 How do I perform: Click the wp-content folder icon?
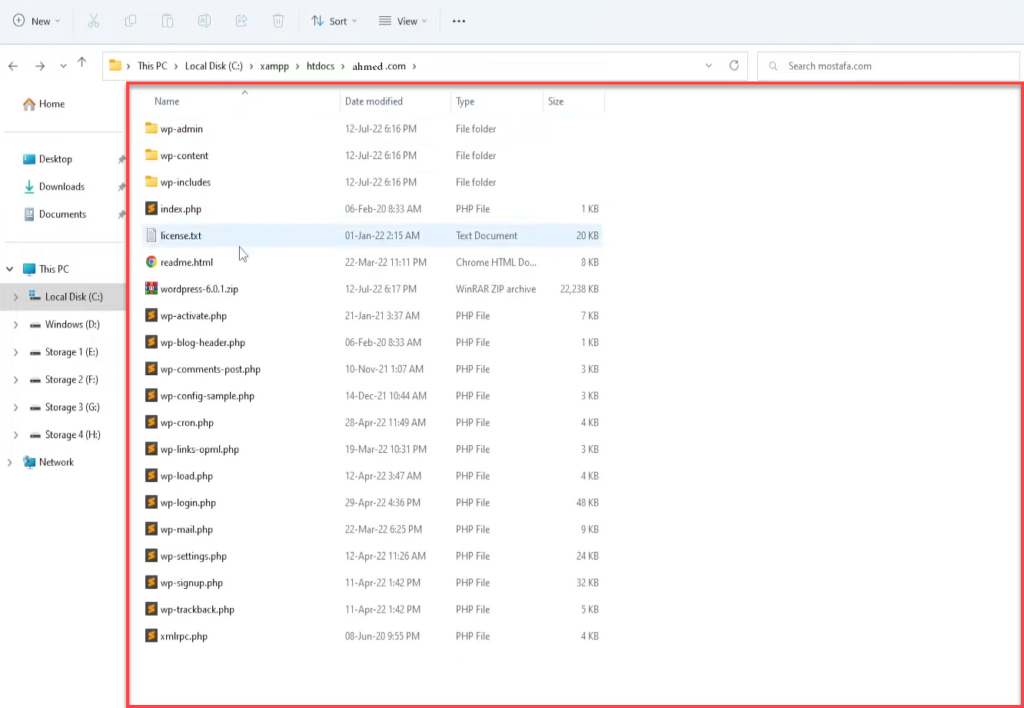click(152, 155)
